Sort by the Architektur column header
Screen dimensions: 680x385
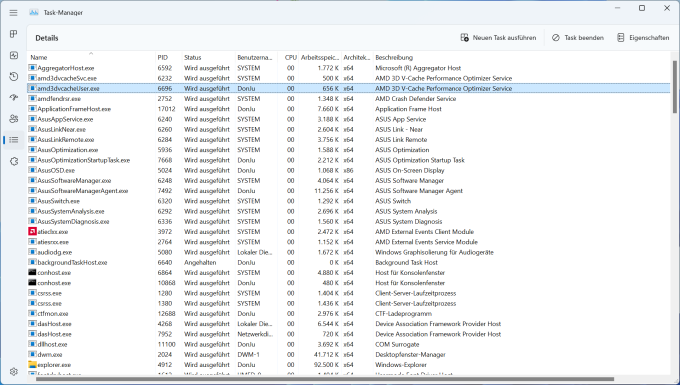357,57
